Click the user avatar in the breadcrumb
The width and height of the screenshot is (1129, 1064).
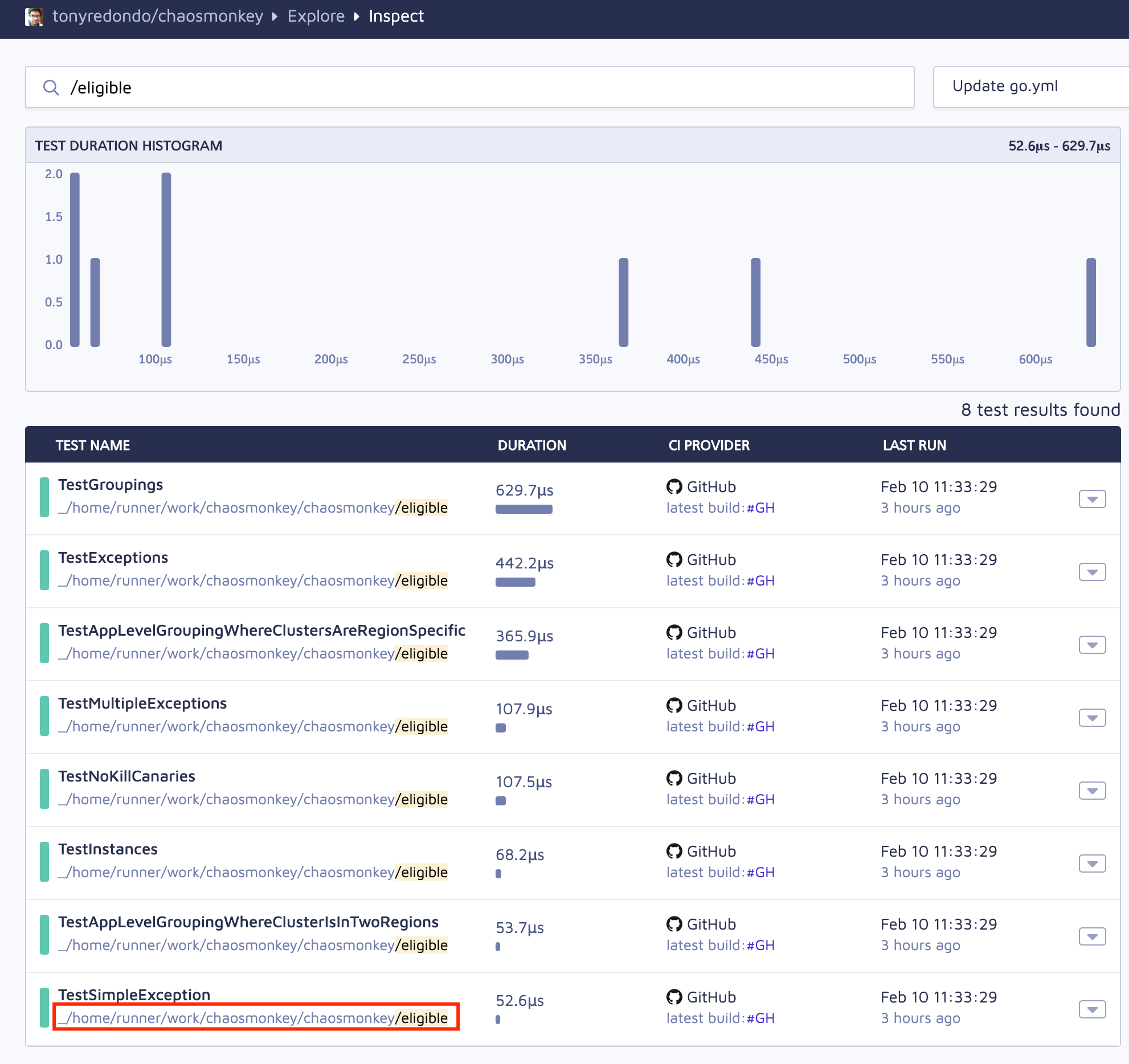pos(34,17)
